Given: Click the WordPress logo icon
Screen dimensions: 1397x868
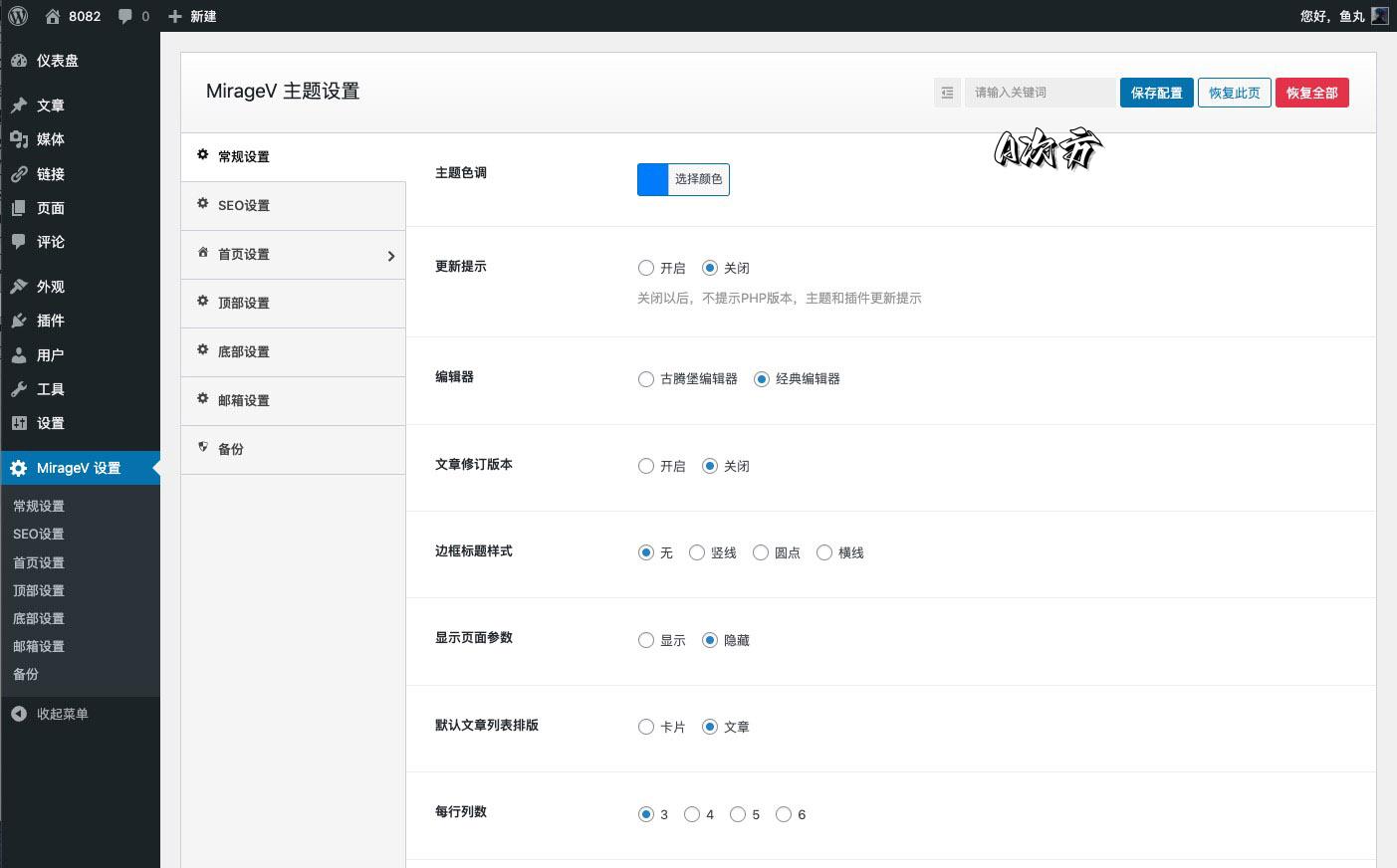Looking at the screenshot, I should tap(18, 16).
